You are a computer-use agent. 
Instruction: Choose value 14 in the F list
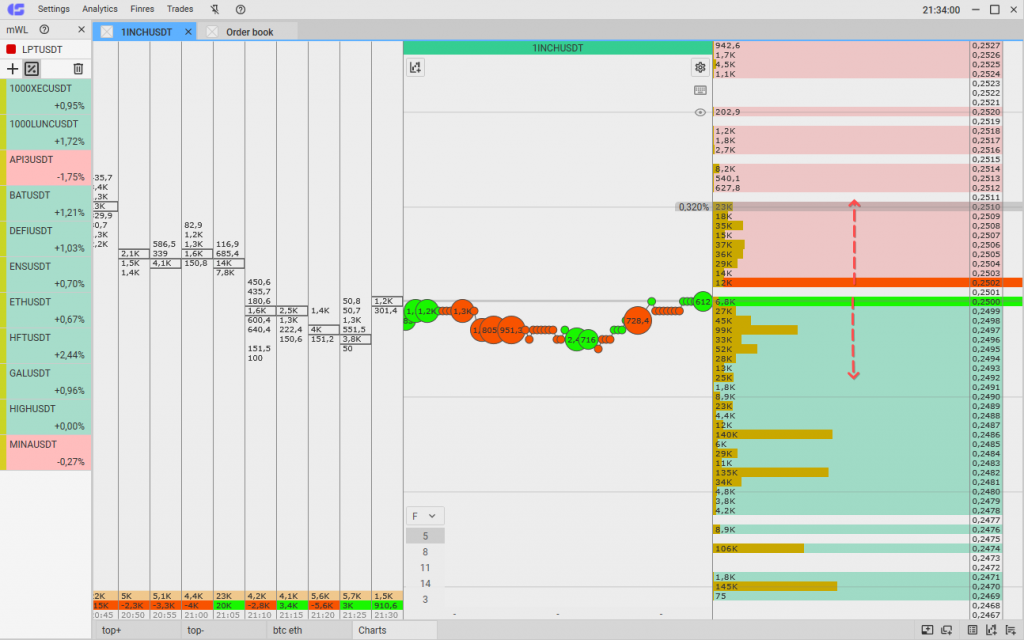coord(425,583)
